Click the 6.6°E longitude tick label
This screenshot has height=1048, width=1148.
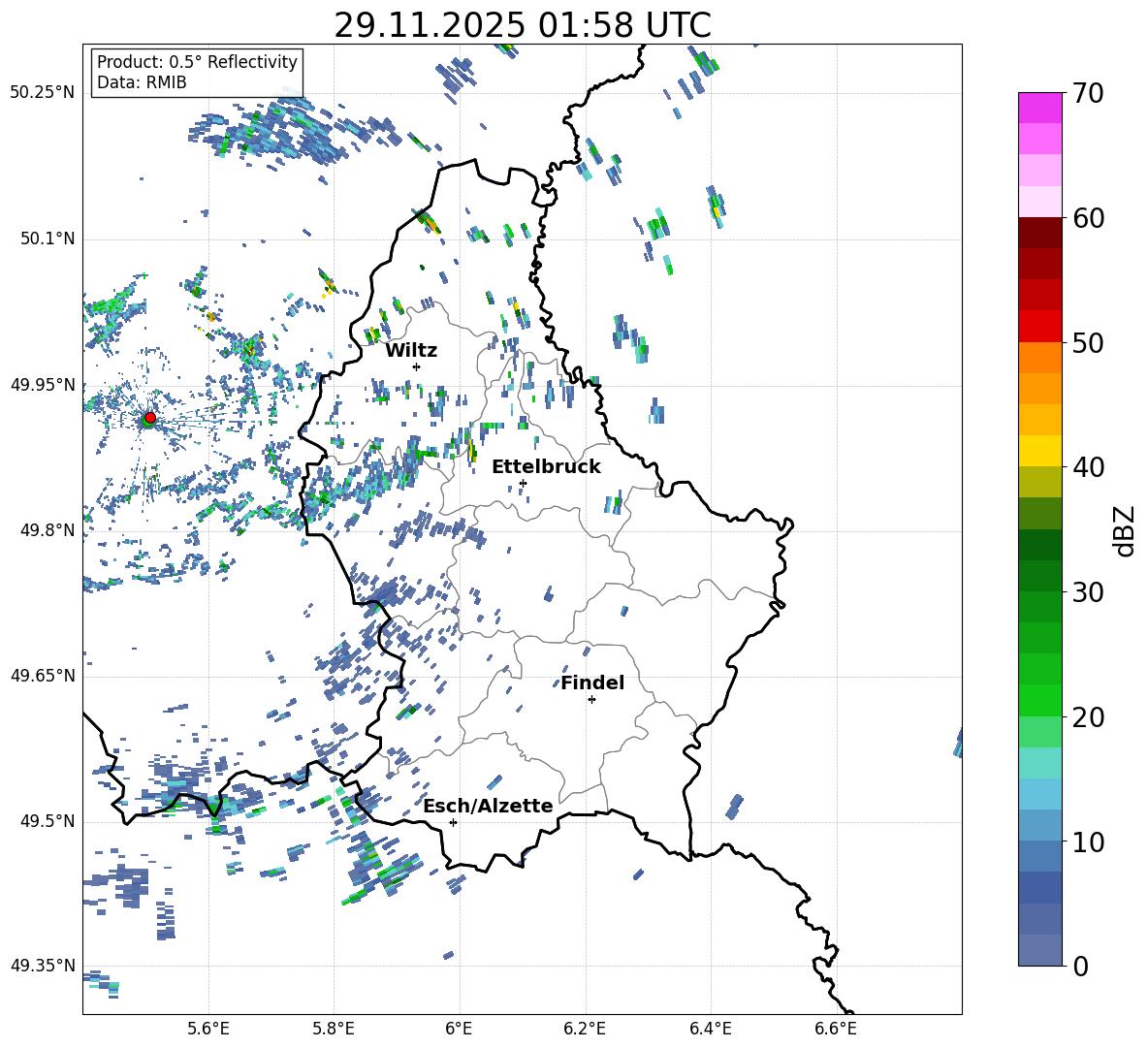tap(836, 1029)
